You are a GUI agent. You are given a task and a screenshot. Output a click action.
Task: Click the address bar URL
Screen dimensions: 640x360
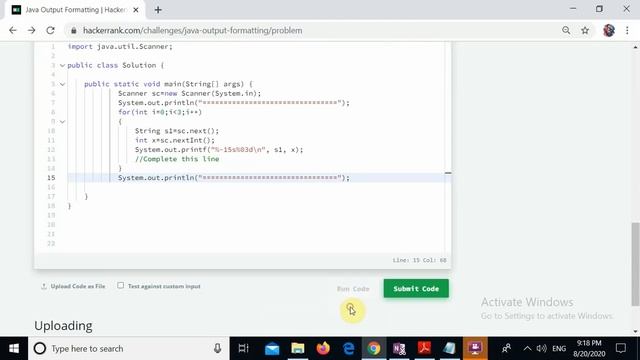tap(193, 31)
